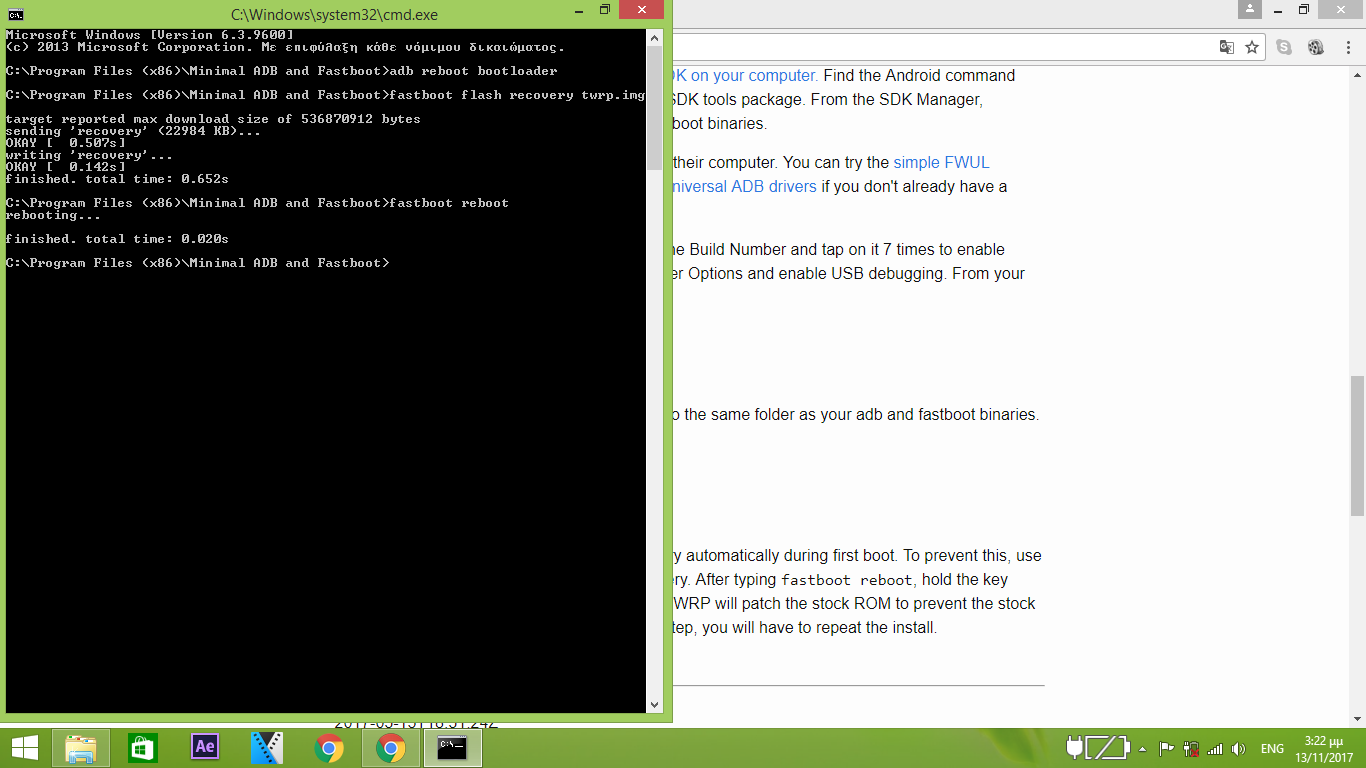1366x768 pixels.
Task: Click the Windows Start button
Action: click(x=24, y=747)
